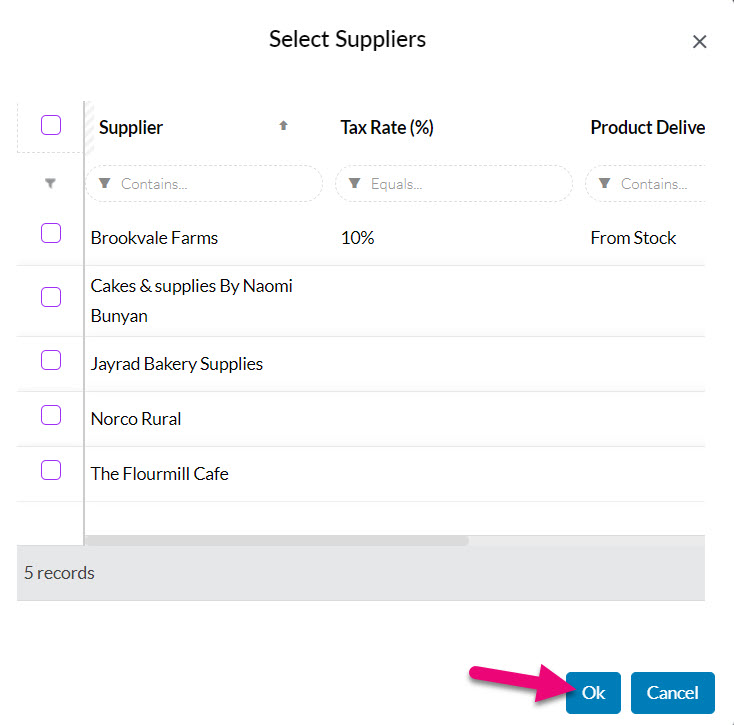Click the filter row funnel icon under checkbox column
Image resolution: width=734 pixels, height=725 pixels.
[x=50, y=183]
